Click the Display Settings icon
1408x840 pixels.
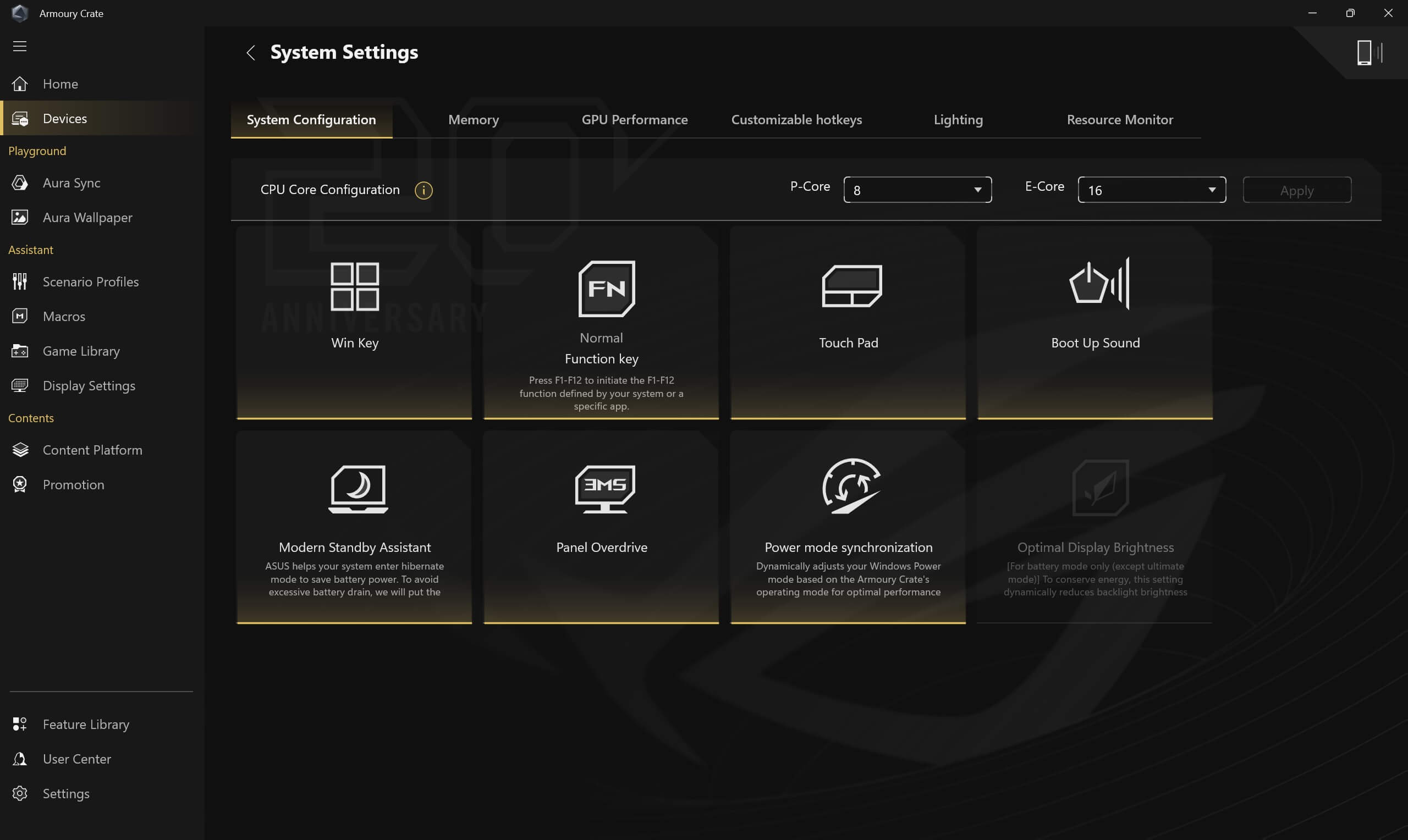(x=20, y=385)
